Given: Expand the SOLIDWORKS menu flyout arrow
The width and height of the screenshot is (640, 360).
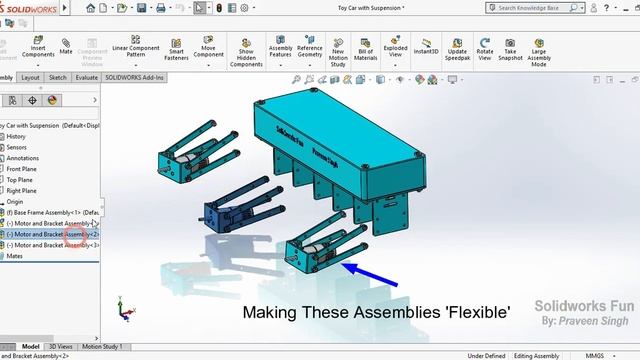Looking at the screenshot, I should pos(64,8).
